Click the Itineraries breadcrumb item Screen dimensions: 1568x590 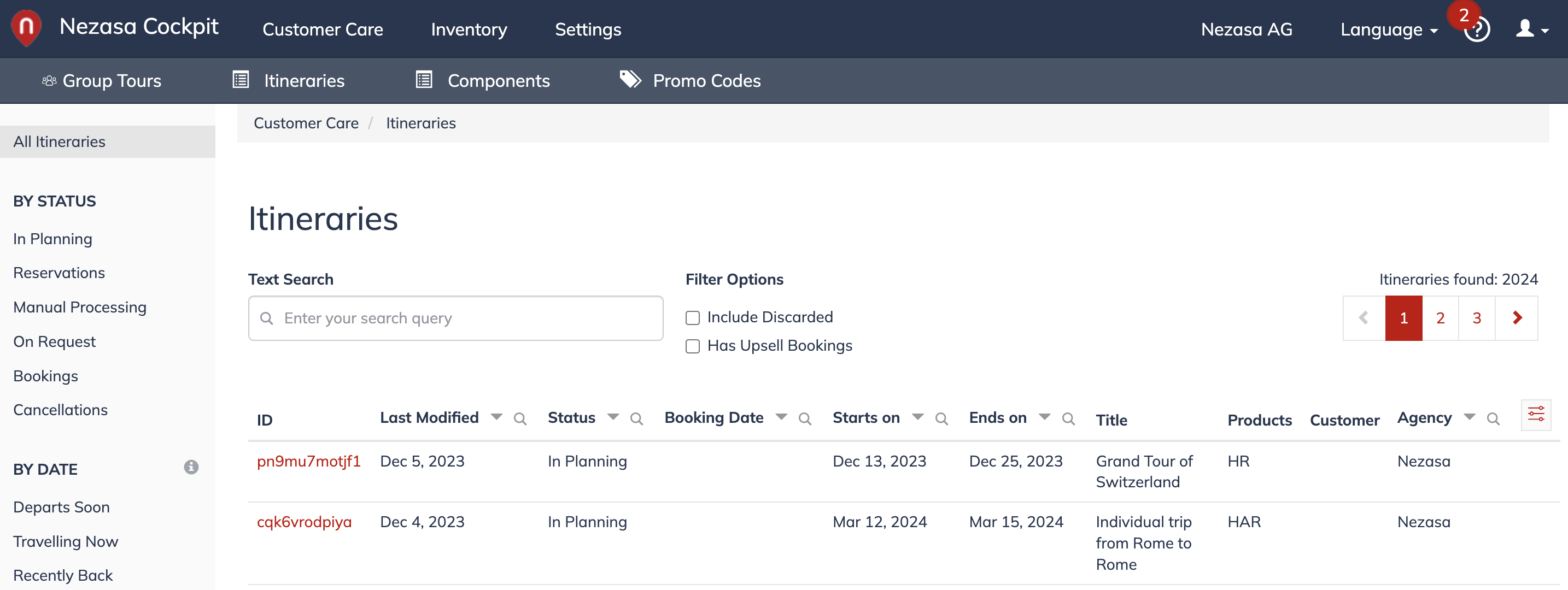420,123
